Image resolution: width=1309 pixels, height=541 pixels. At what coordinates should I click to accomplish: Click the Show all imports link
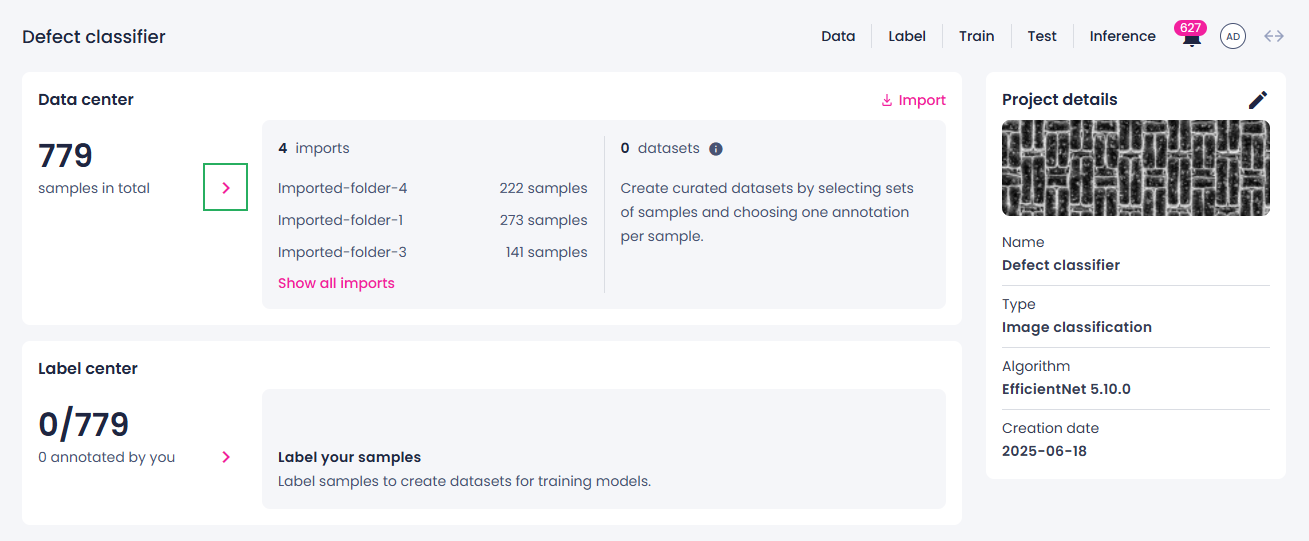(x=336, y=283)
